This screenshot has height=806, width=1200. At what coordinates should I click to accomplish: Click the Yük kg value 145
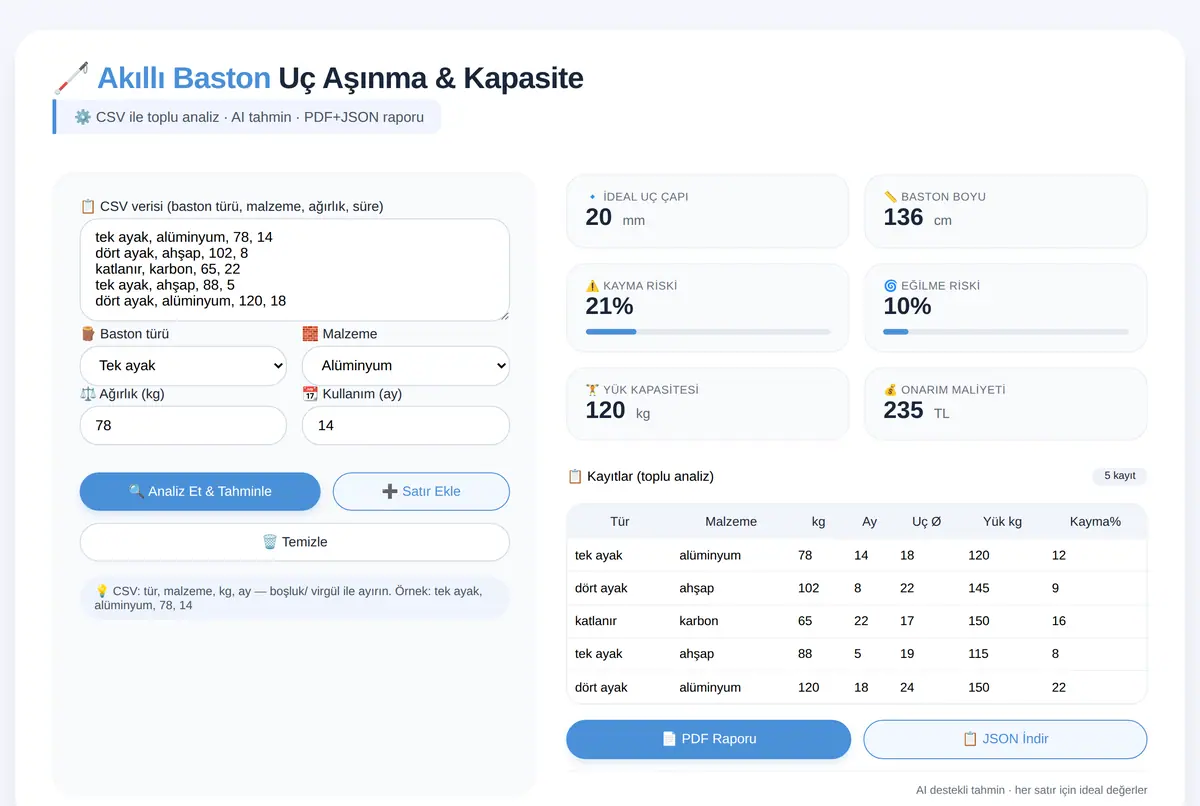click(979, 588)
